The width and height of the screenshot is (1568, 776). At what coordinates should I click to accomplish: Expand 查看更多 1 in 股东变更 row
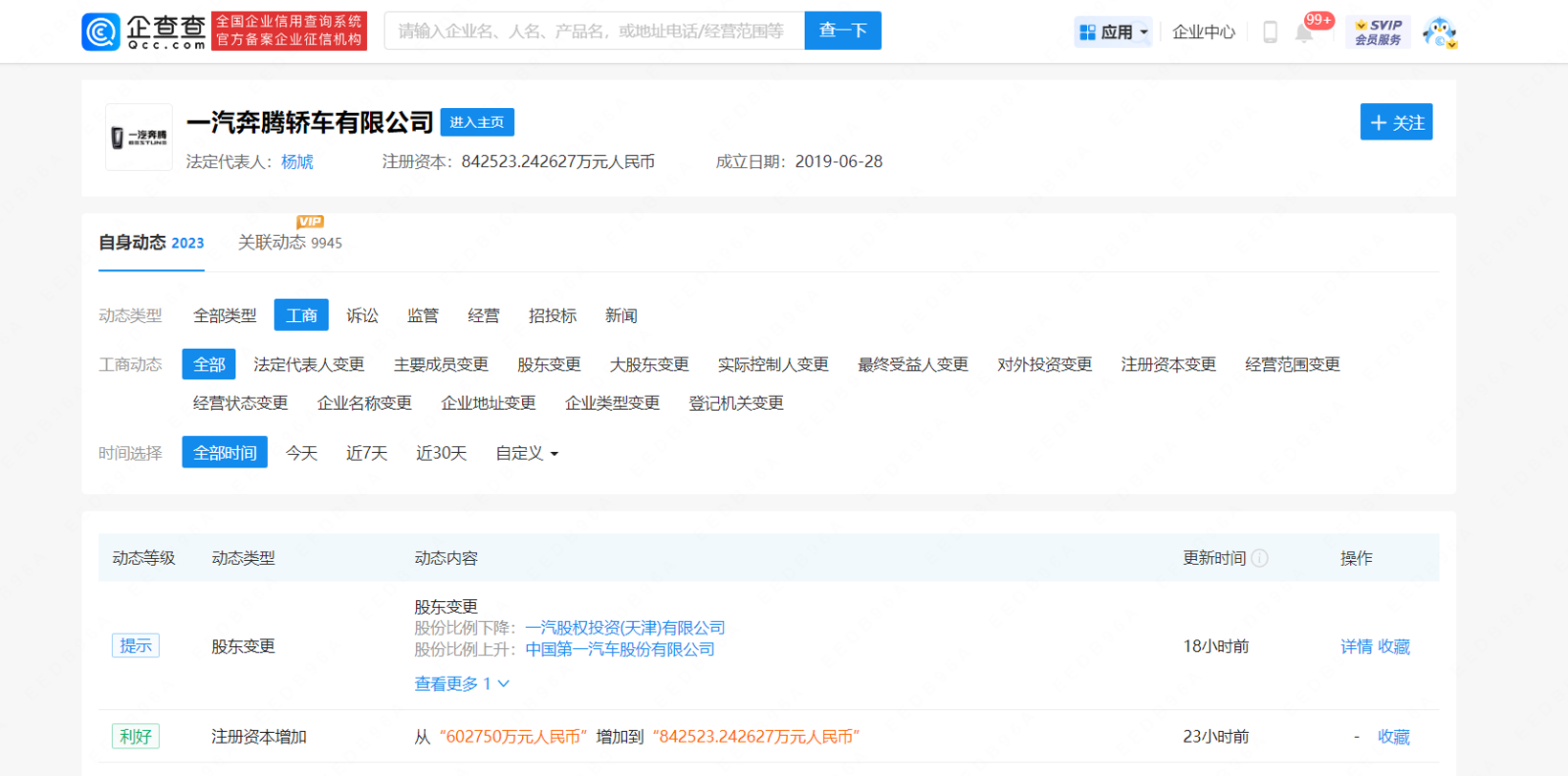tap(462, 683)
